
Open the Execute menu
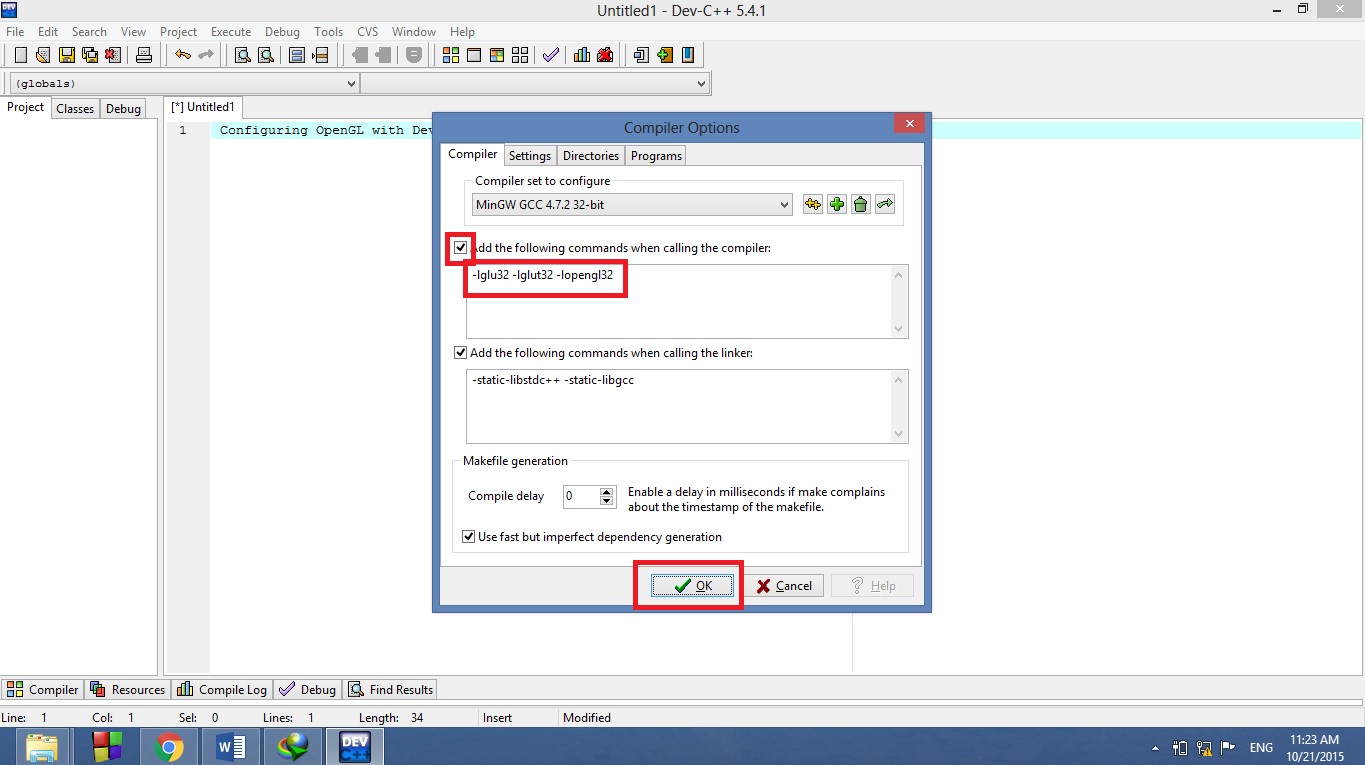click(x=231, y=31)
